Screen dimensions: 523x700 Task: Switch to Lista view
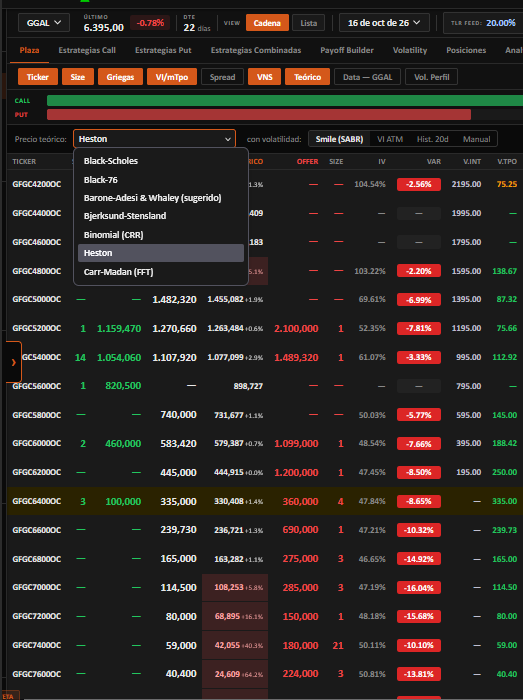[x=308, y=23]
